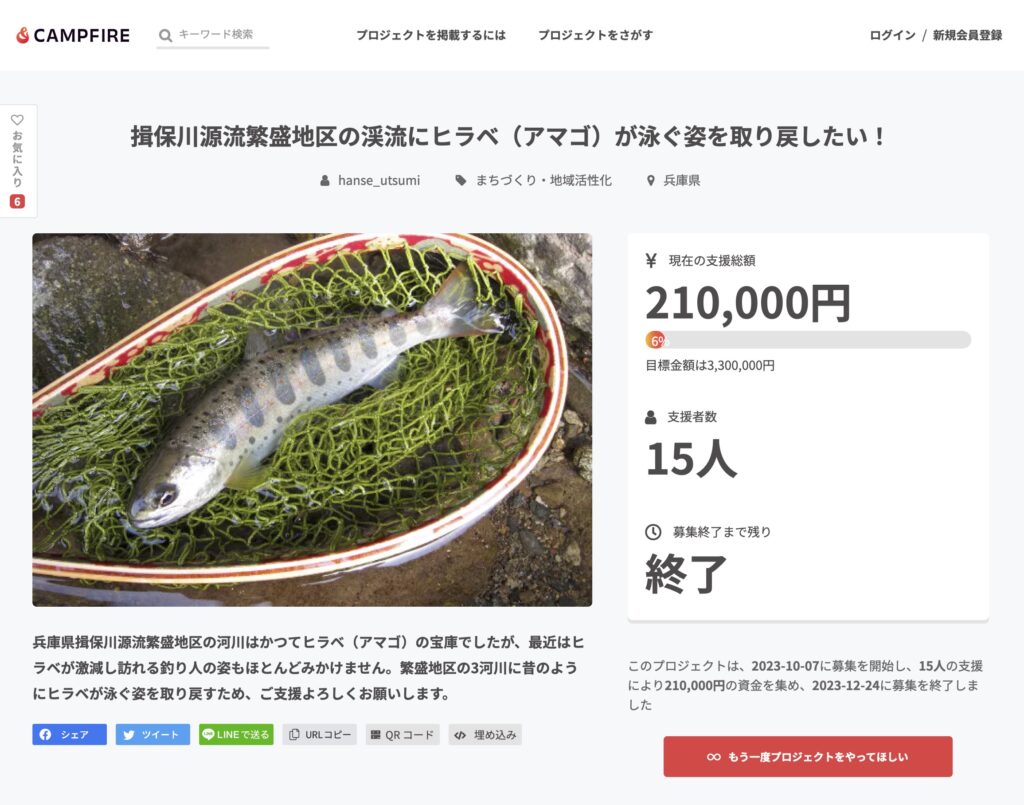Copy link with URLコピー button

[x=319, y=734]
